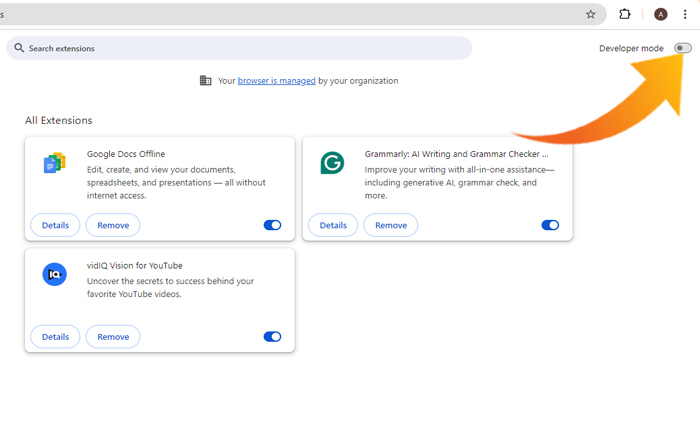This screenshot has width=700, height=430.
Task: Click the vidIQ Vision extension icon
Action: [x=55, y=274]
